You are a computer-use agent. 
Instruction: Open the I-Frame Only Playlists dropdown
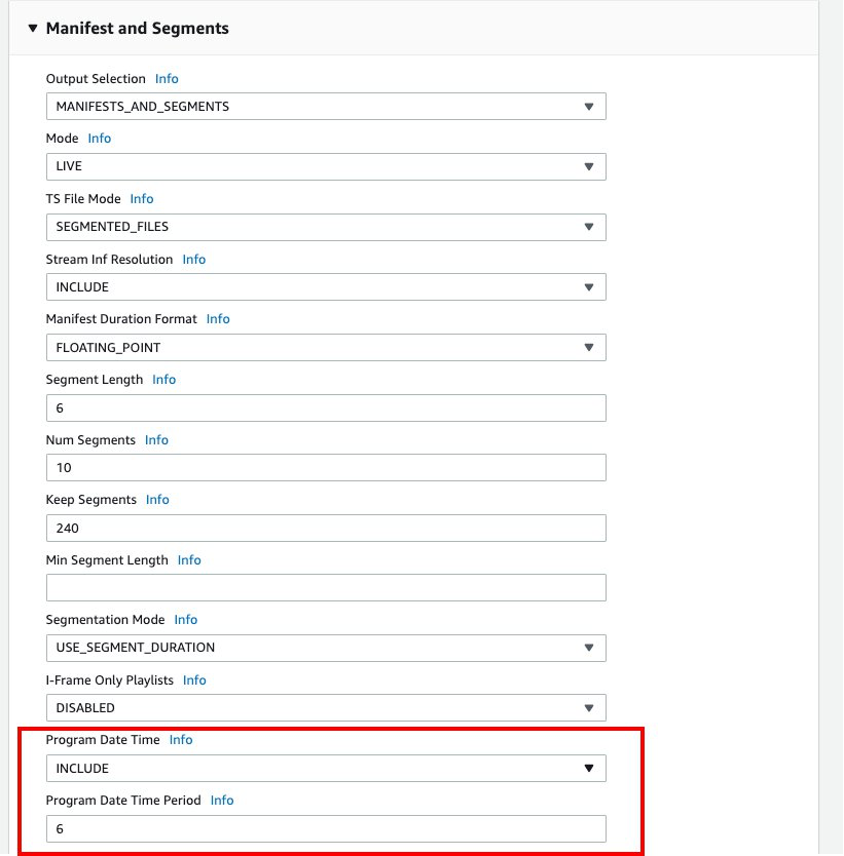tap(325, 707)
